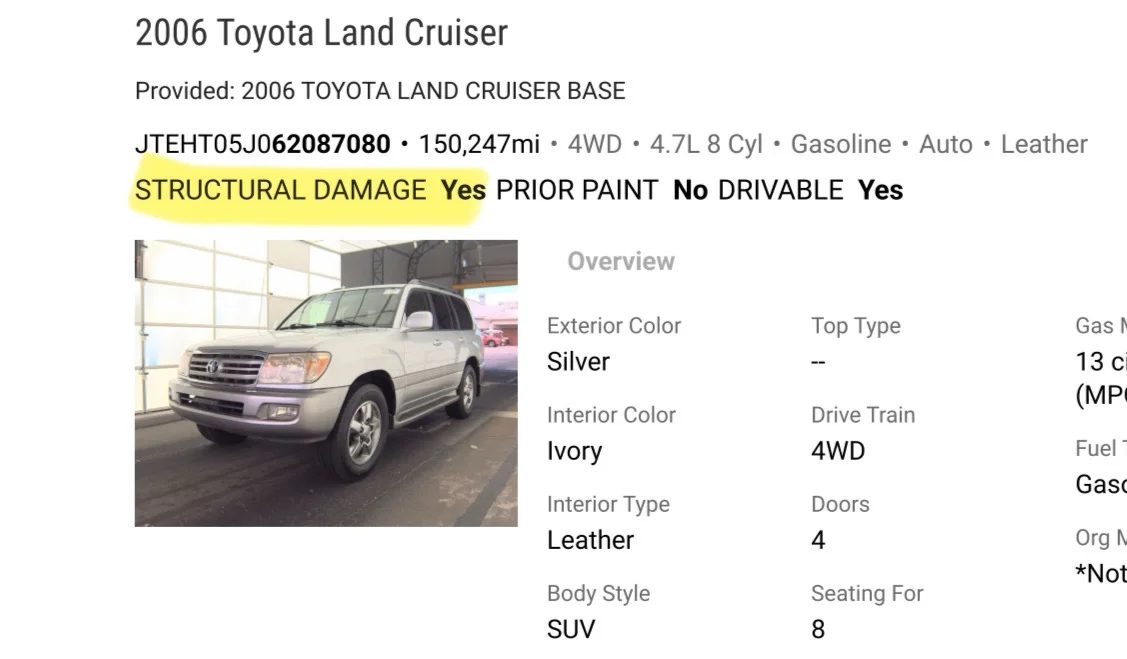The image size is (1127, 659).
Task: Click the 150,247mi mileage text
Action: pos(479,144)
